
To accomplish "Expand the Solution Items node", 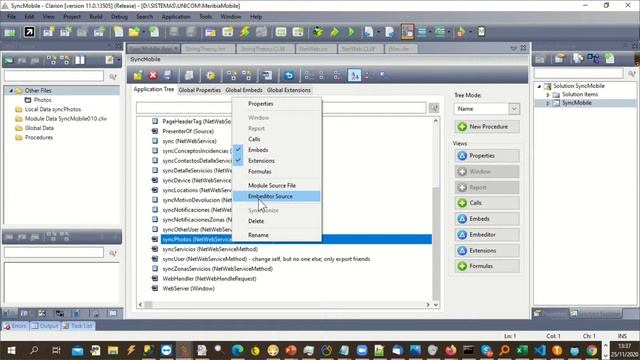I will tap(548, 95).
